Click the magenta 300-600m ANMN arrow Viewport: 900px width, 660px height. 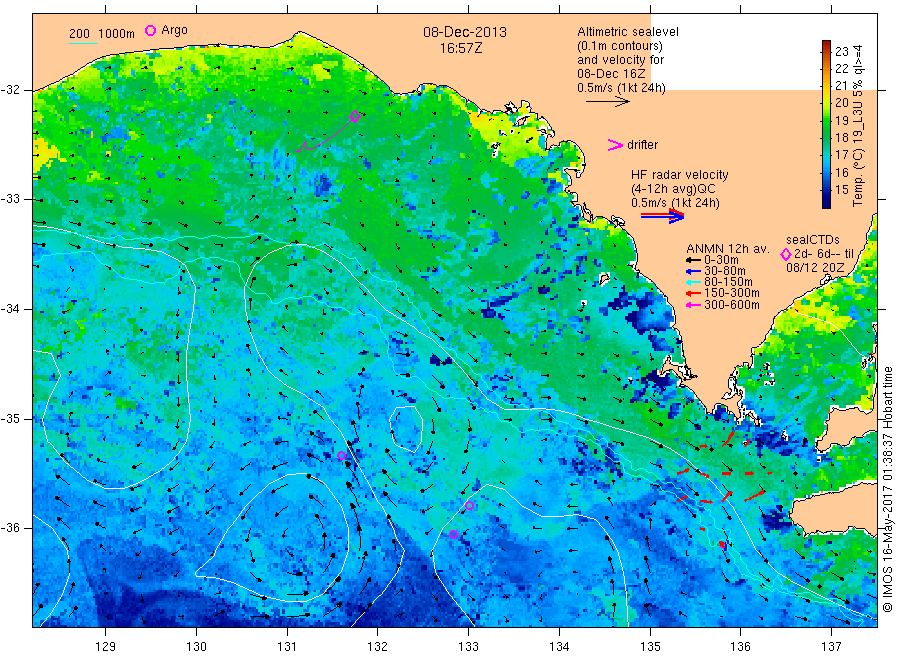tap(693, 305)
